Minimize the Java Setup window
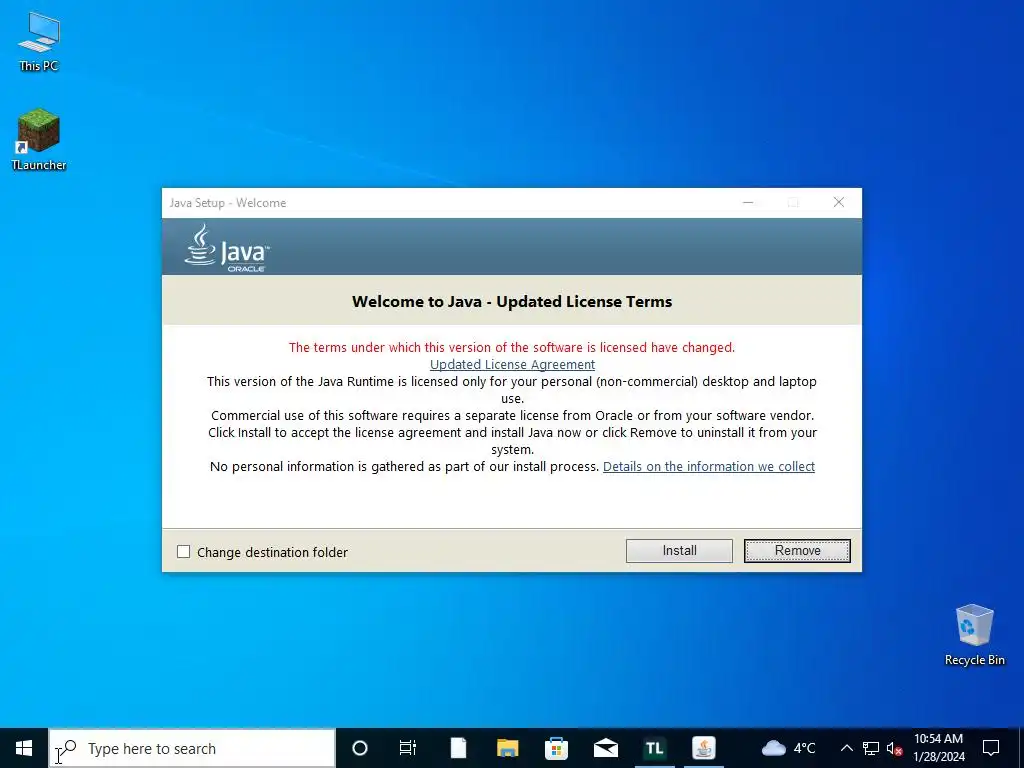Viewport: 1024px width, 768px height. [748, 202]
